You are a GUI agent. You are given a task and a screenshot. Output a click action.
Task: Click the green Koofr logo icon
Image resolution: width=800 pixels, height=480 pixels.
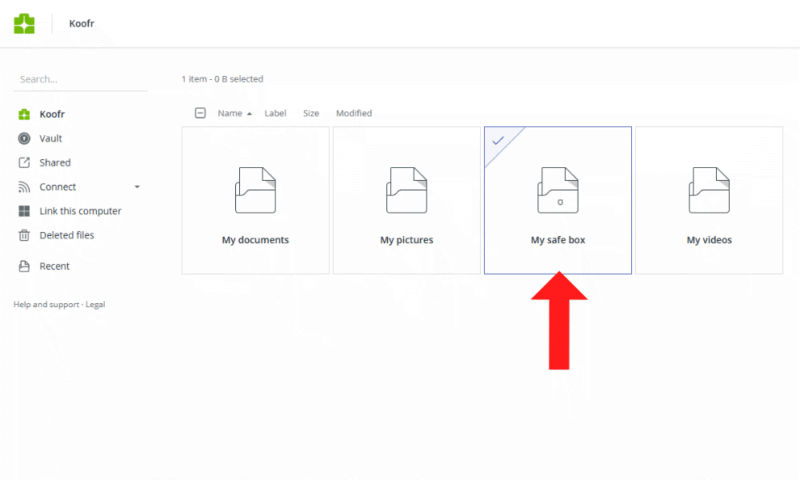[24, 23]
